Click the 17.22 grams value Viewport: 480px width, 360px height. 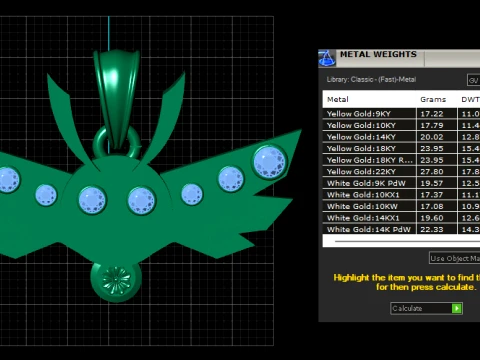(x=432, y=114)
